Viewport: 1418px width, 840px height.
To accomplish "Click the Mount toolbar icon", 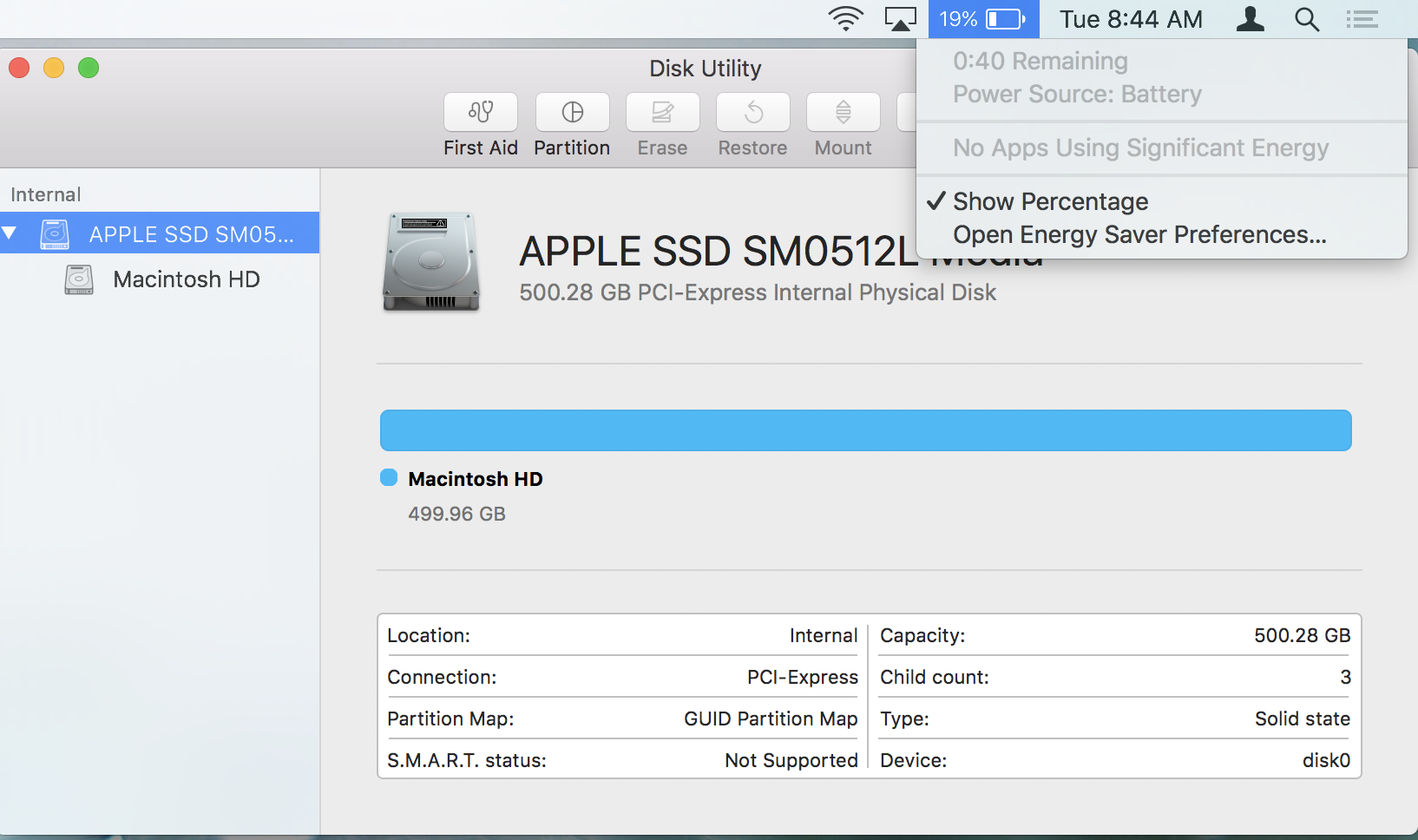I will click(x=844, y=112).
